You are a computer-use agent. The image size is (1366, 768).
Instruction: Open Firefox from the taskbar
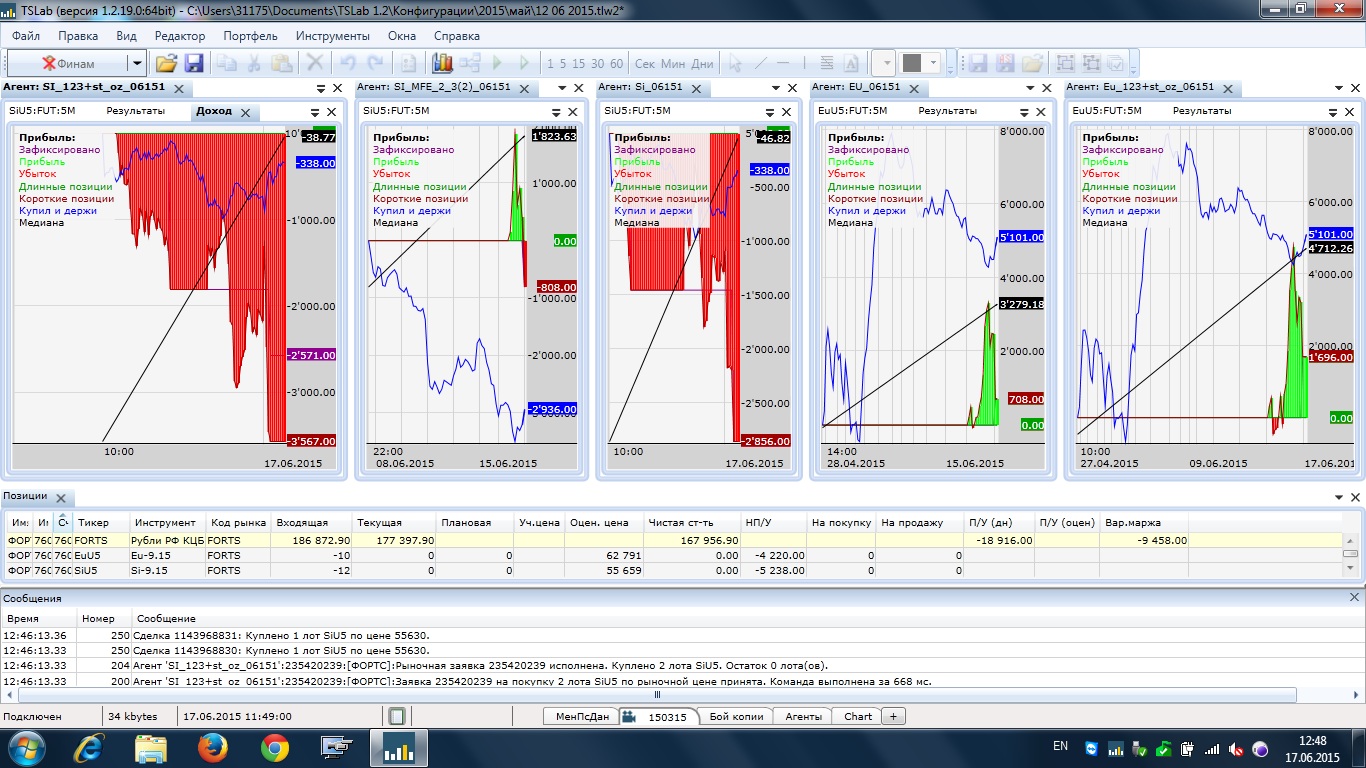[212, 746]
